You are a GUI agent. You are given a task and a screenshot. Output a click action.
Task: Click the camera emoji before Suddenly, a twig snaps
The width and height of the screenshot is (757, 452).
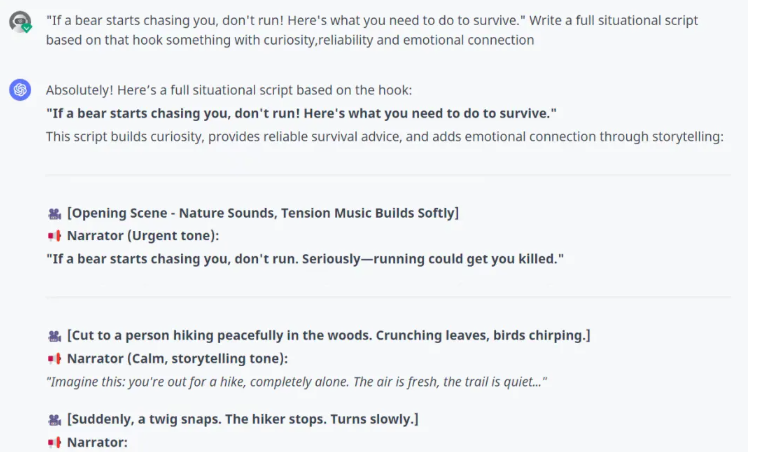(x=54, y=419)
